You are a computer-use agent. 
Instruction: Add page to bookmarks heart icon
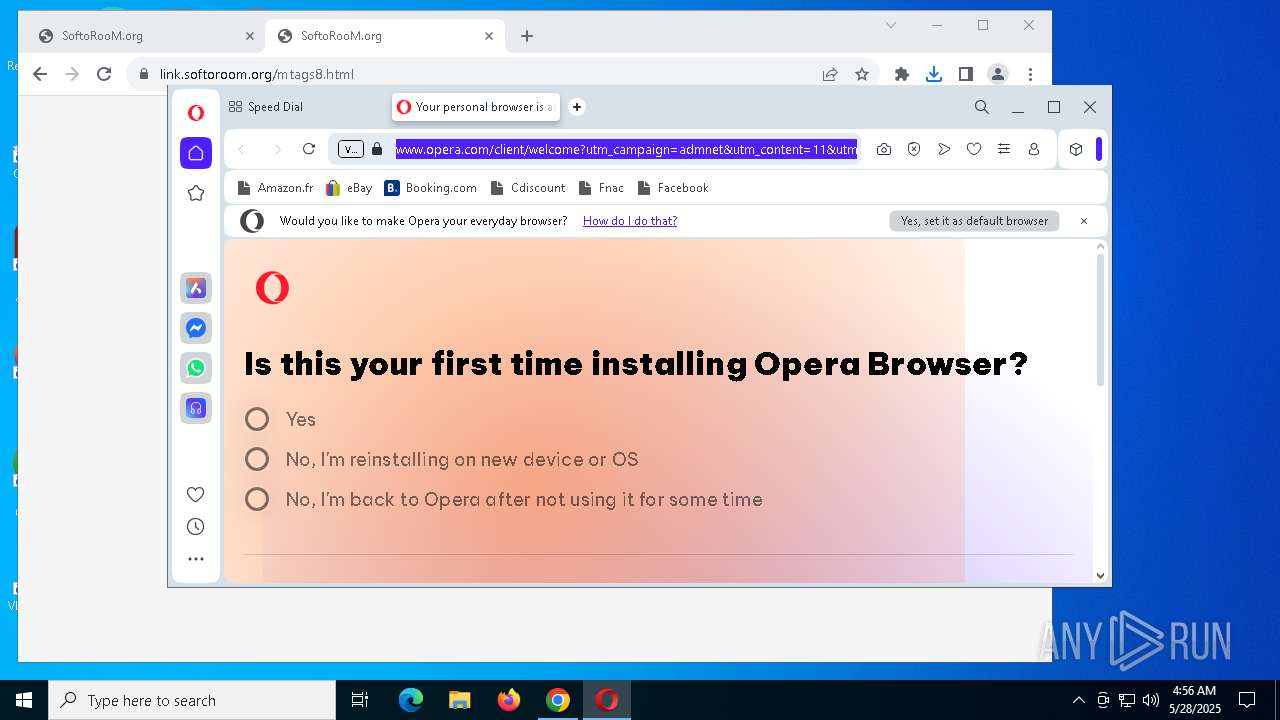[x=974, y=149]
